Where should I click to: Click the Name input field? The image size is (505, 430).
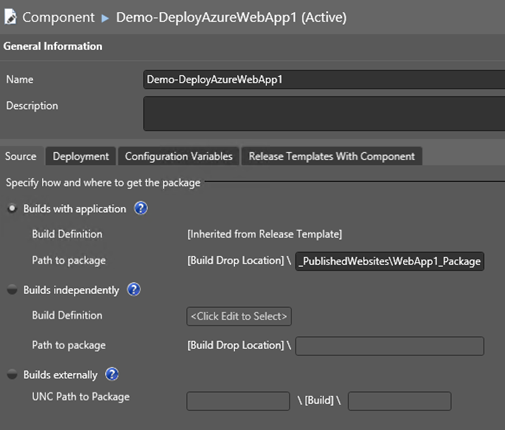point(324,79)
